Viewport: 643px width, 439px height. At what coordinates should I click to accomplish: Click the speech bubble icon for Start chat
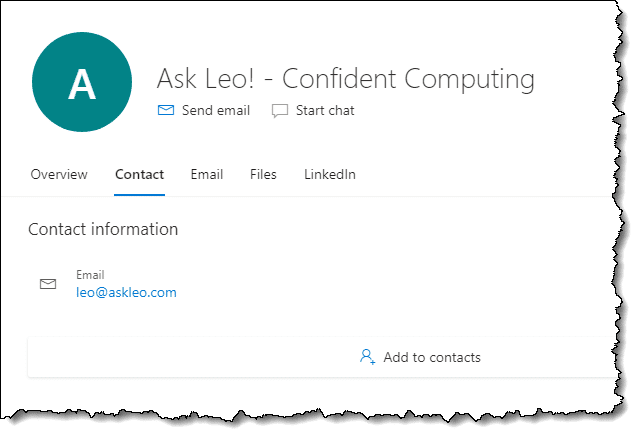(280, 111)
